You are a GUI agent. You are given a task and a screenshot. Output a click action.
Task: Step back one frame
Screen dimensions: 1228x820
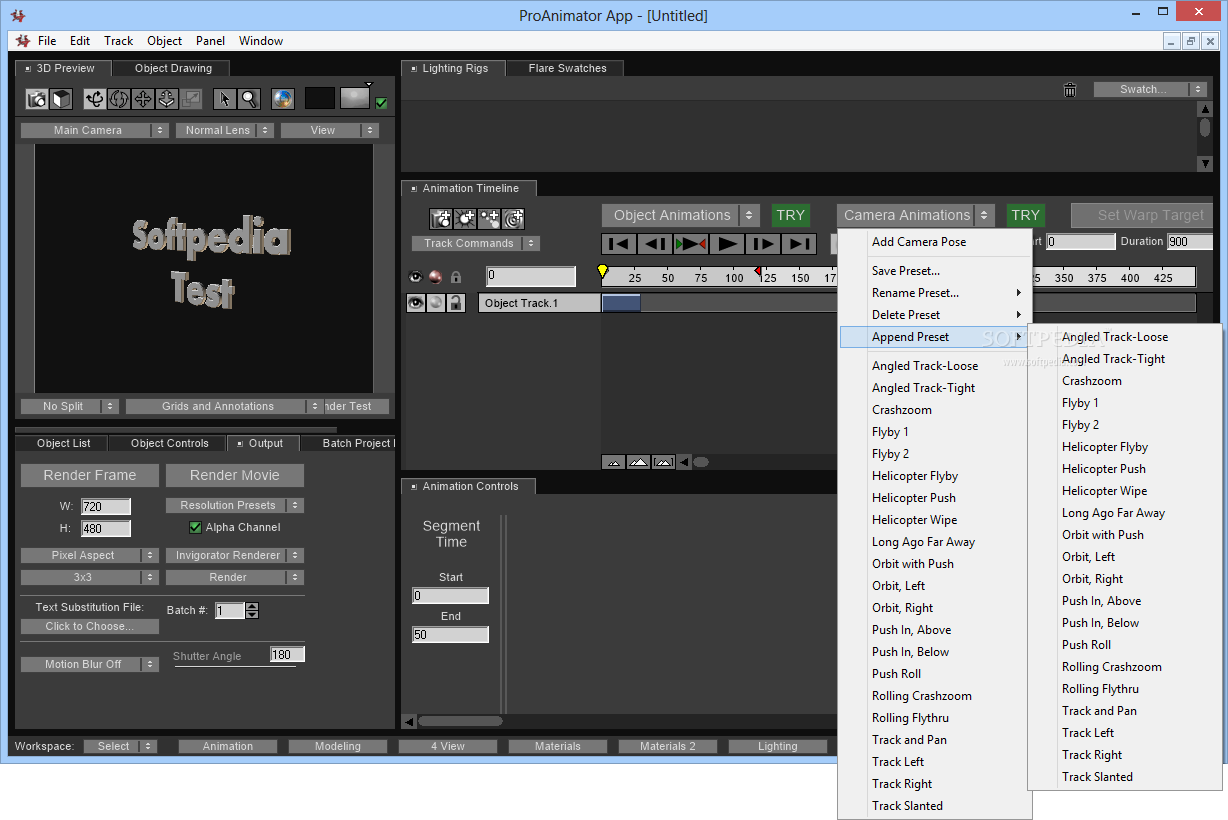pos(655,244)
